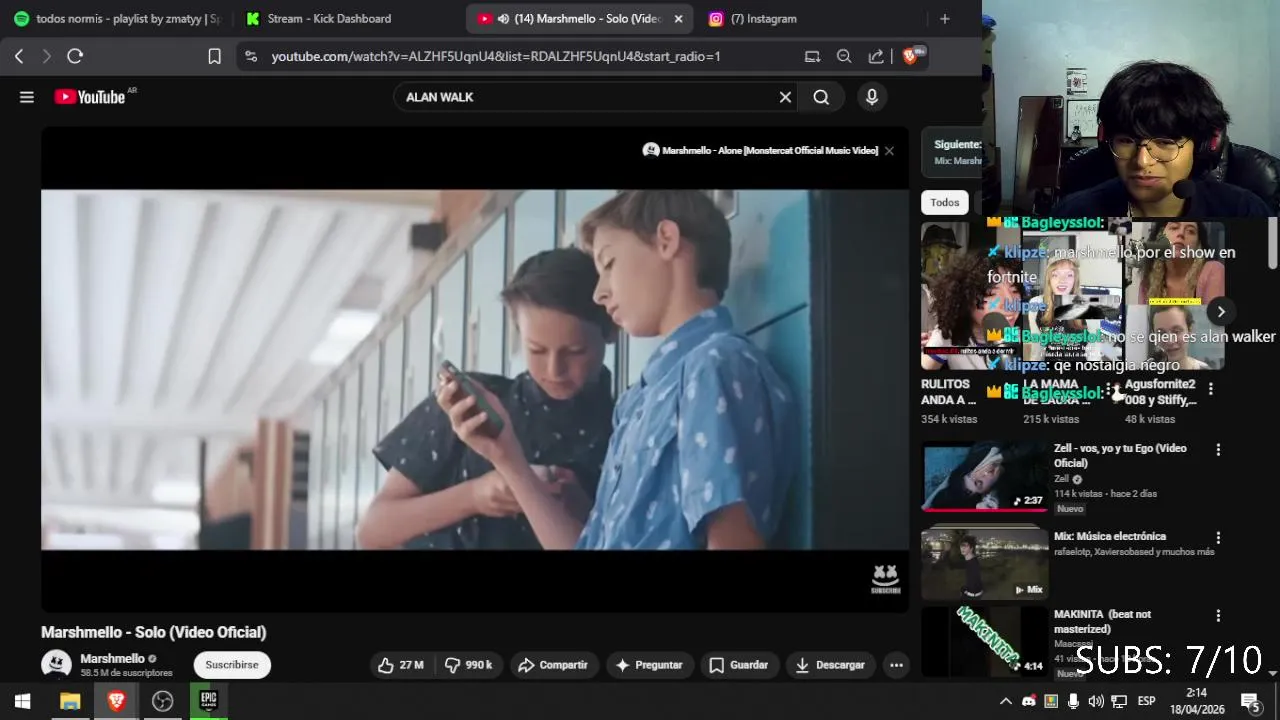Open File Explorer from taskbar
1280x720 pixels.
[70, 701]
